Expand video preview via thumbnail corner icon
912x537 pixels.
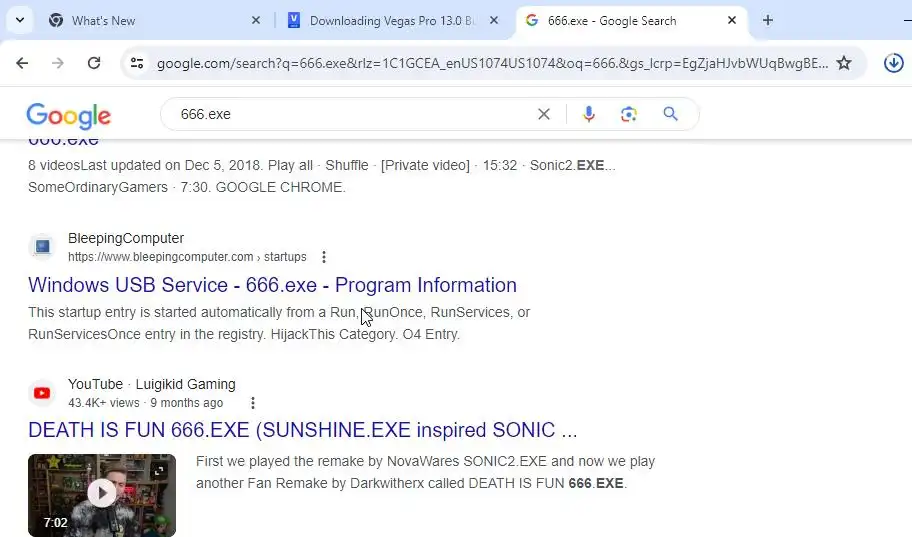[159, 471]
